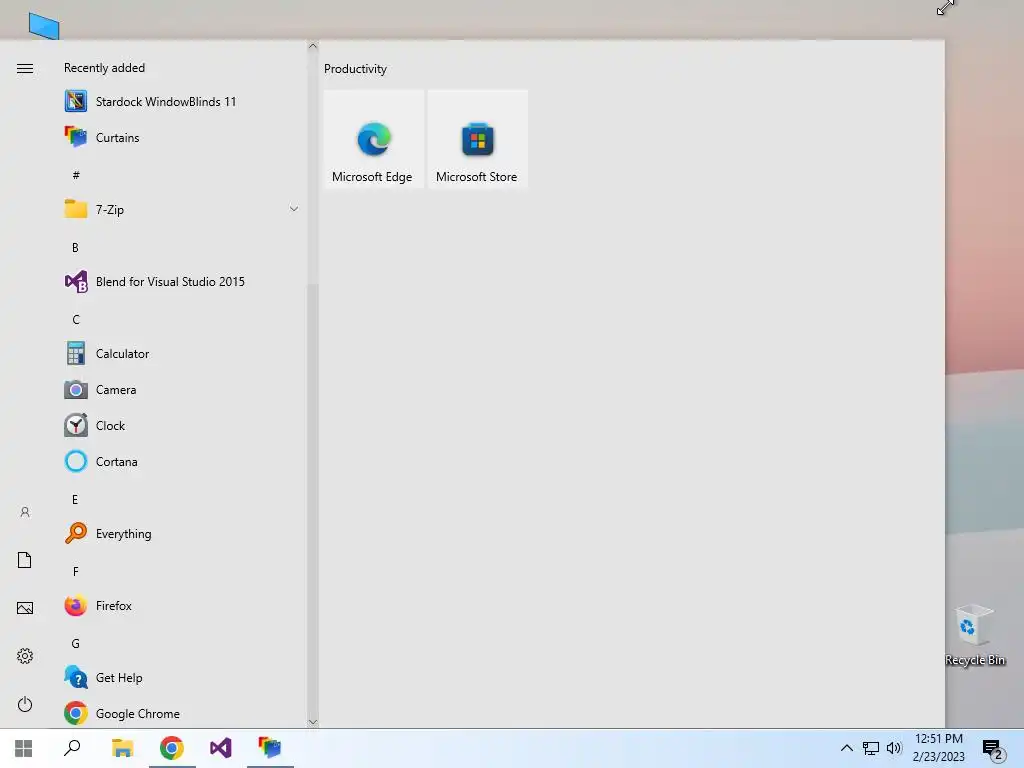Open the Microsoft Store tile

[477, 139]
